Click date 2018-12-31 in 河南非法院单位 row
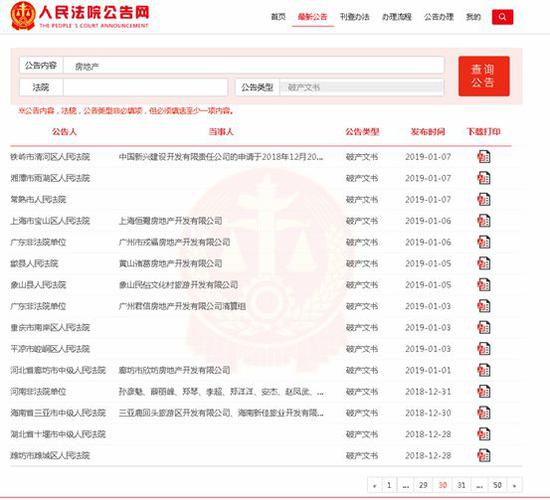Image resolution: width=550 pixels, height=500 pixels. pos(428,392)
